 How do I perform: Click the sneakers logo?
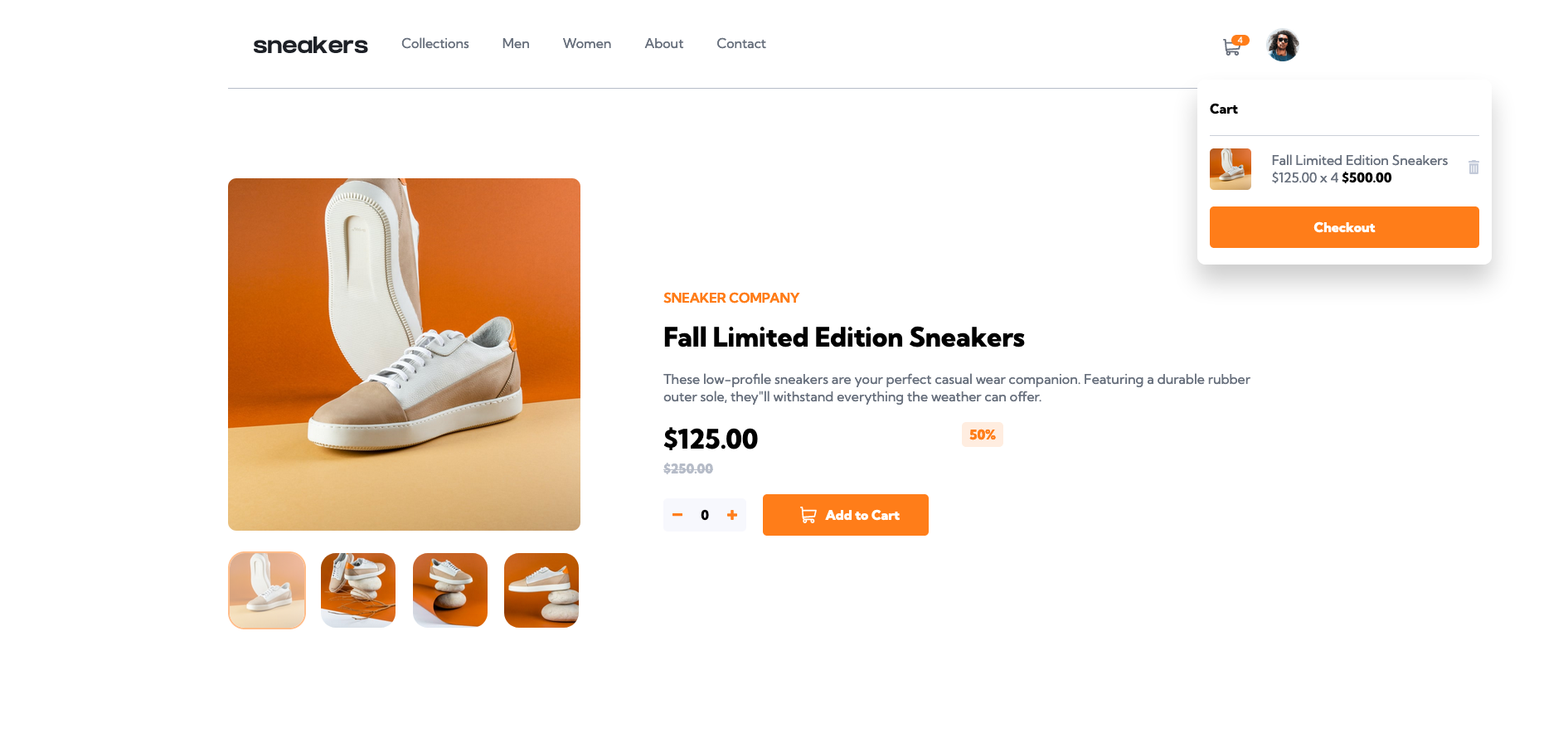point(310,45)
